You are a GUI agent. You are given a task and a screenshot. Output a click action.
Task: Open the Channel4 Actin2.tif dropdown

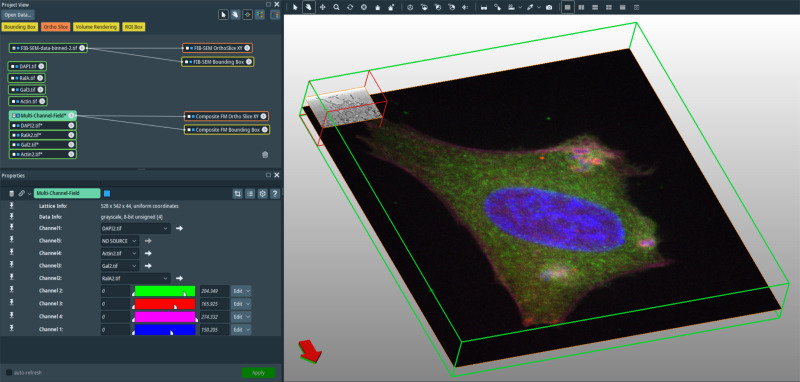tap(119, 253)
